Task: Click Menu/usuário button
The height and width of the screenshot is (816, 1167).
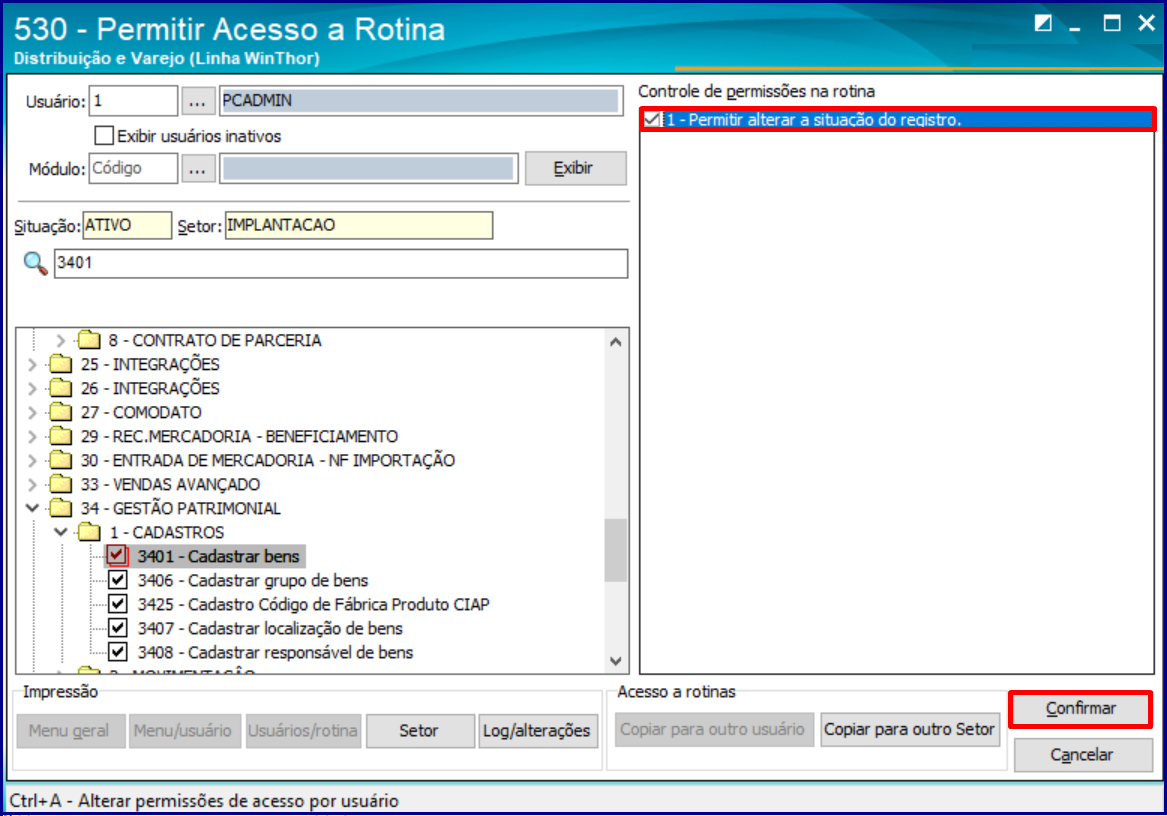Action: coord(183,731)
